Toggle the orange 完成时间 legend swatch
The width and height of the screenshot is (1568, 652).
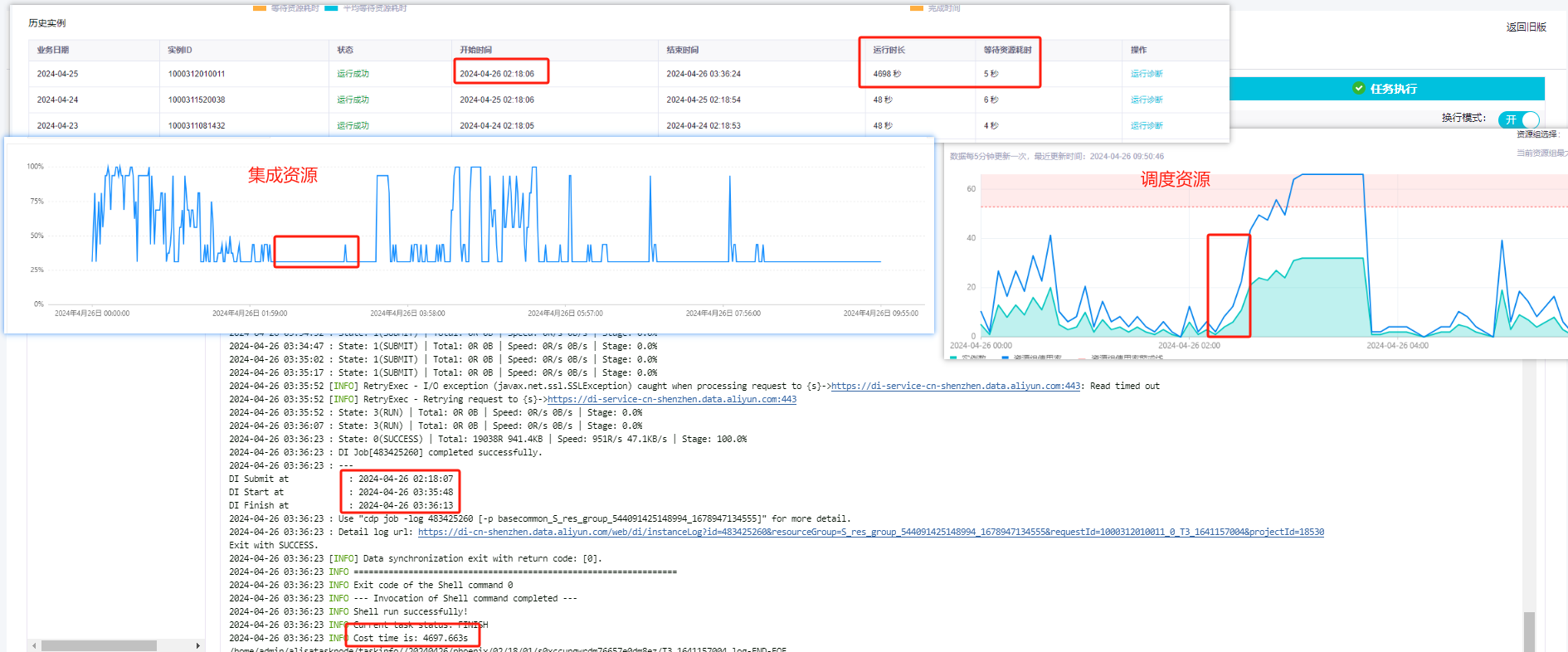(917, 8)
